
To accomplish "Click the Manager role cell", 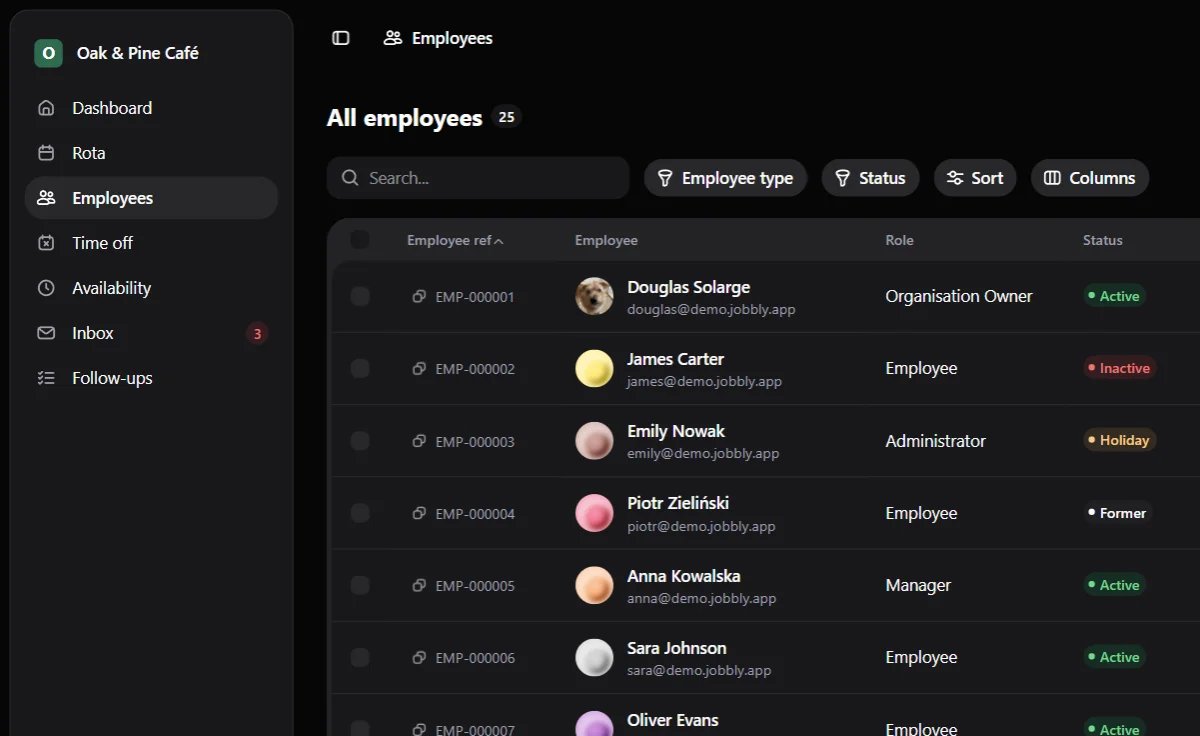I will 918,585.
